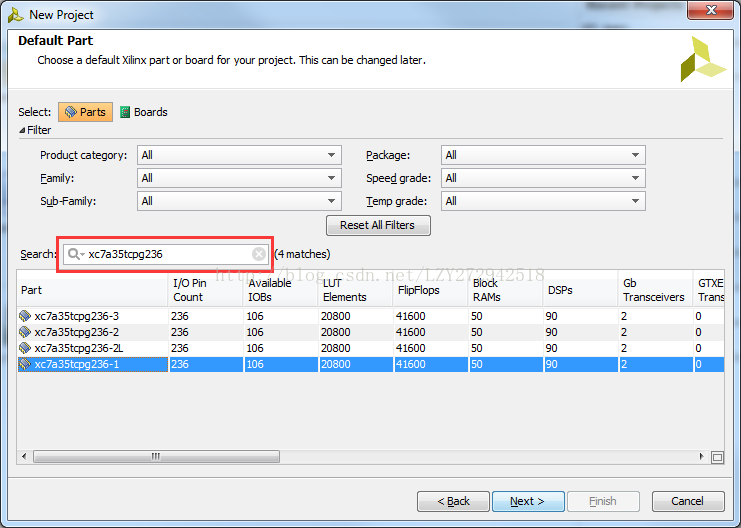This screenshot has height=528, width=741.
Task: Sort by the Block RAMs header
Action: click(506, 290)
